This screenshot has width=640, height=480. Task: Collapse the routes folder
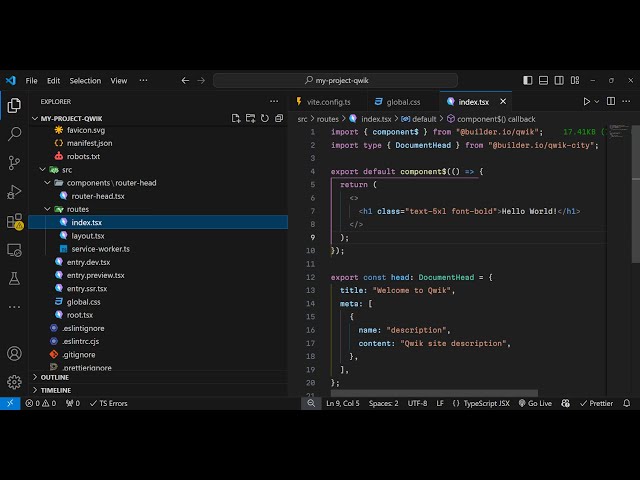77,209
